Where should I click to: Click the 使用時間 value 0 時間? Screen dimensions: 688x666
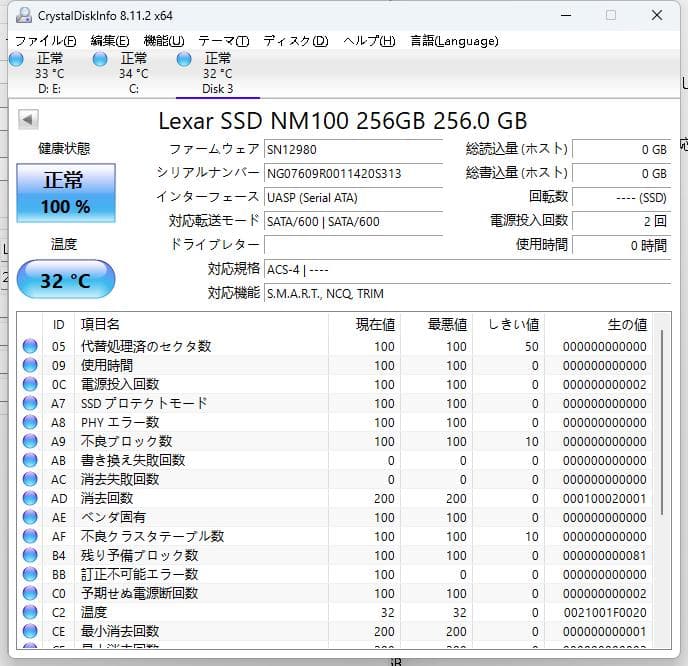[621, 245]
